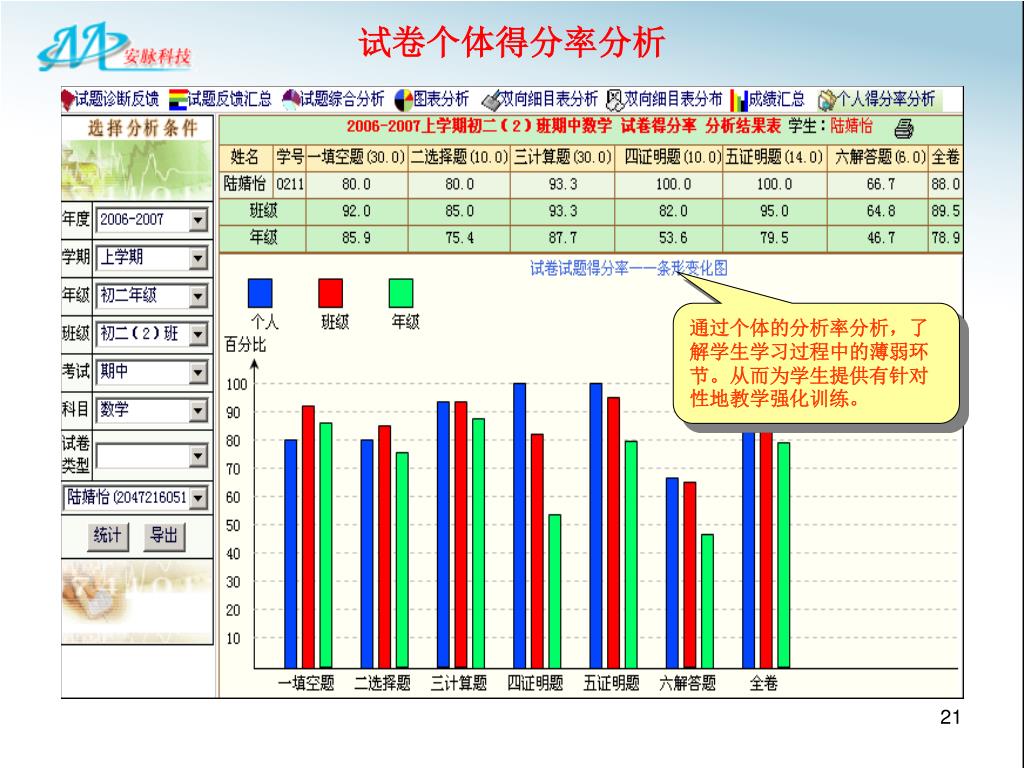Click the 选择分析条件 panel heading
This screenshot has width=1024, height=768.
coord(142,128)
